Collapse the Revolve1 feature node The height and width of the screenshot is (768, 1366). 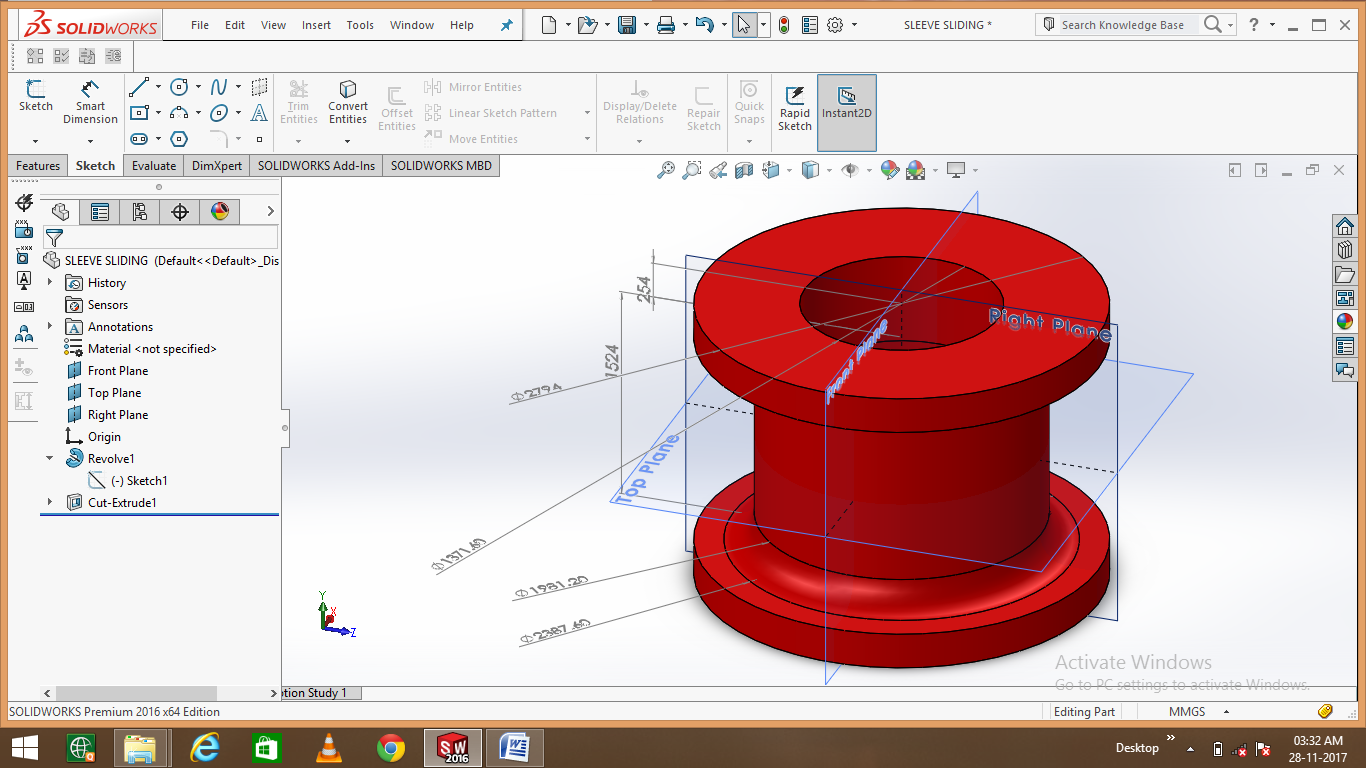click(50, 459)
